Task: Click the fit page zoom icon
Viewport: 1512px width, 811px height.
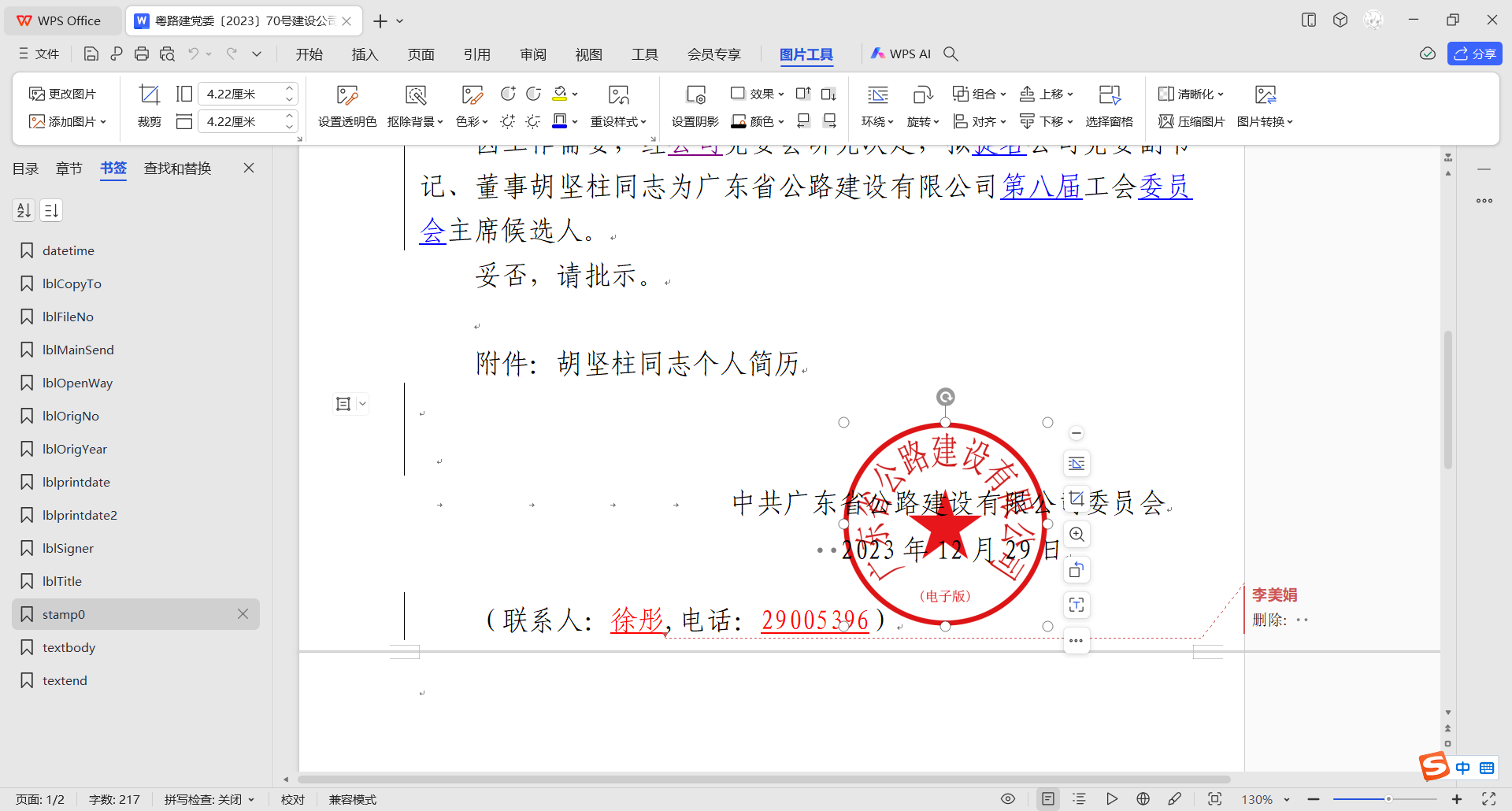Action: [1215, 799]
